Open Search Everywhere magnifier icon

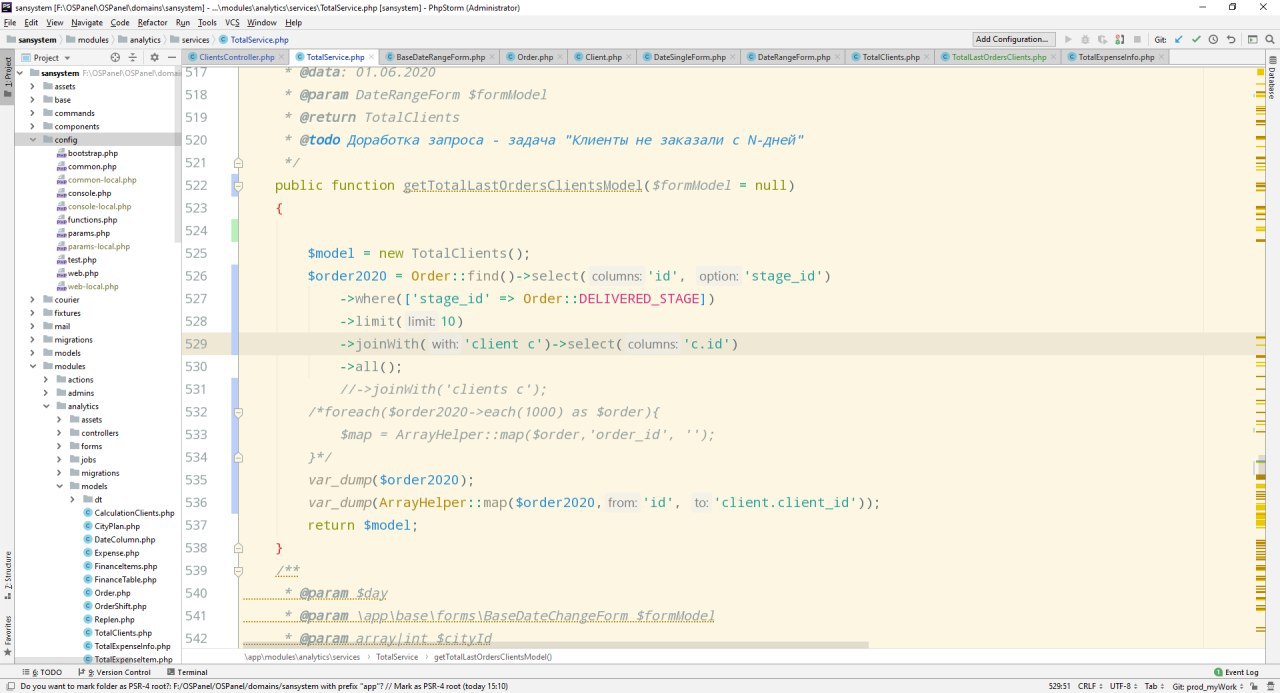click(x=1269, y=39)
